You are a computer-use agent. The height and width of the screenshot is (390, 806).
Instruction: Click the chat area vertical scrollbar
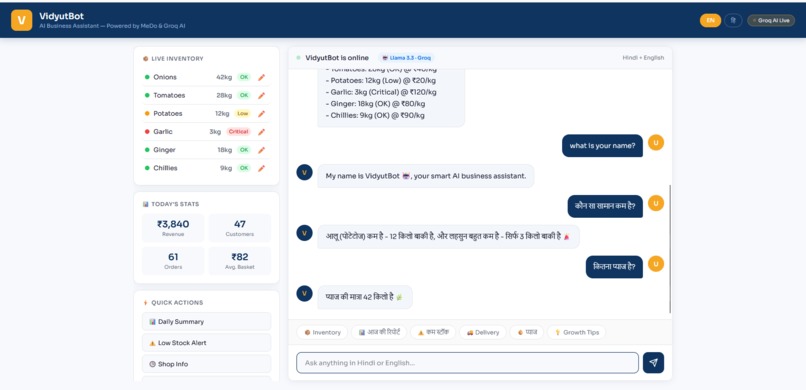point(670,249)
